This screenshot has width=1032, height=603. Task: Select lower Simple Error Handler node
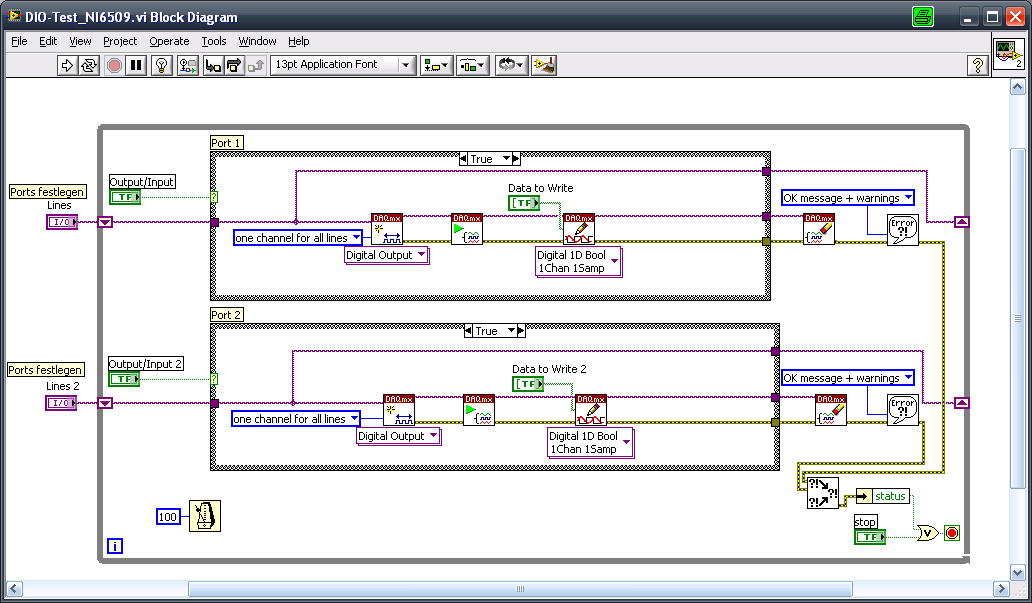coord(902,409)
